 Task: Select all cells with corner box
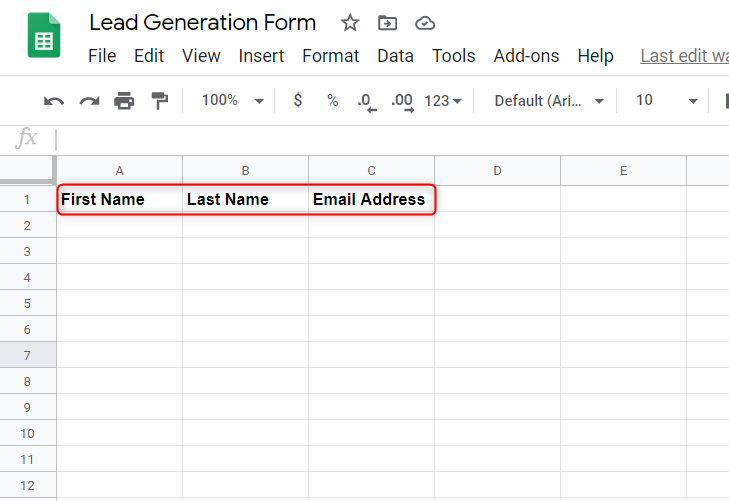point(27,171)
